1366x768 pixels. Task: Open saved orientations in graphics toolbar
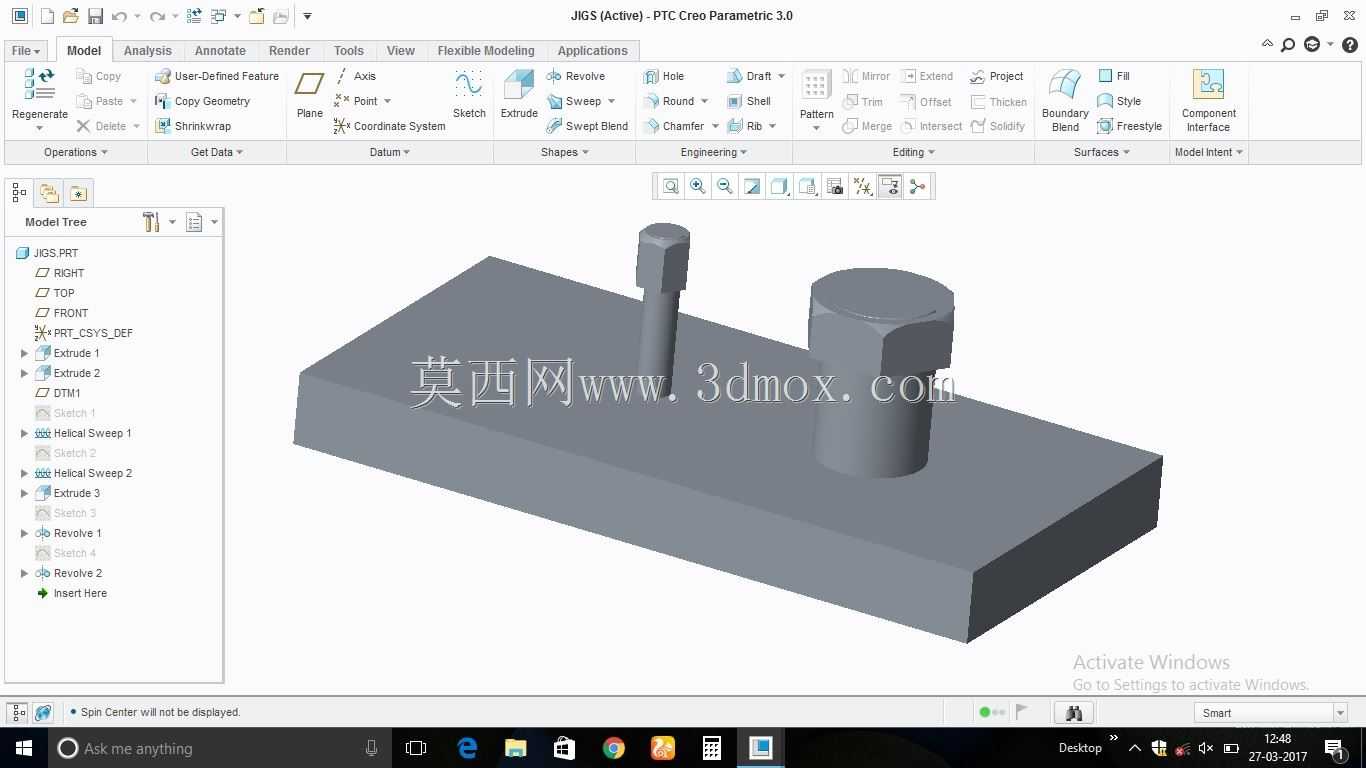808,186
